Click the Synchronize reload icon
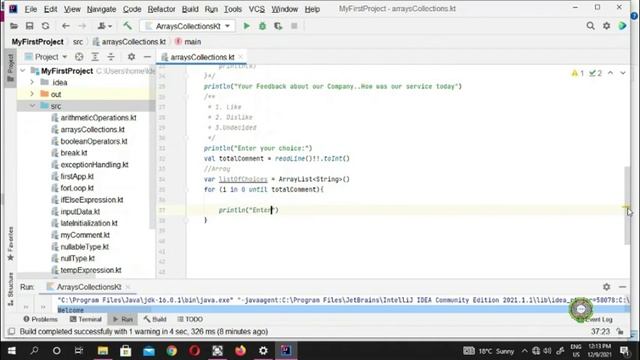 pyautogui.click(x=45, y=26)
